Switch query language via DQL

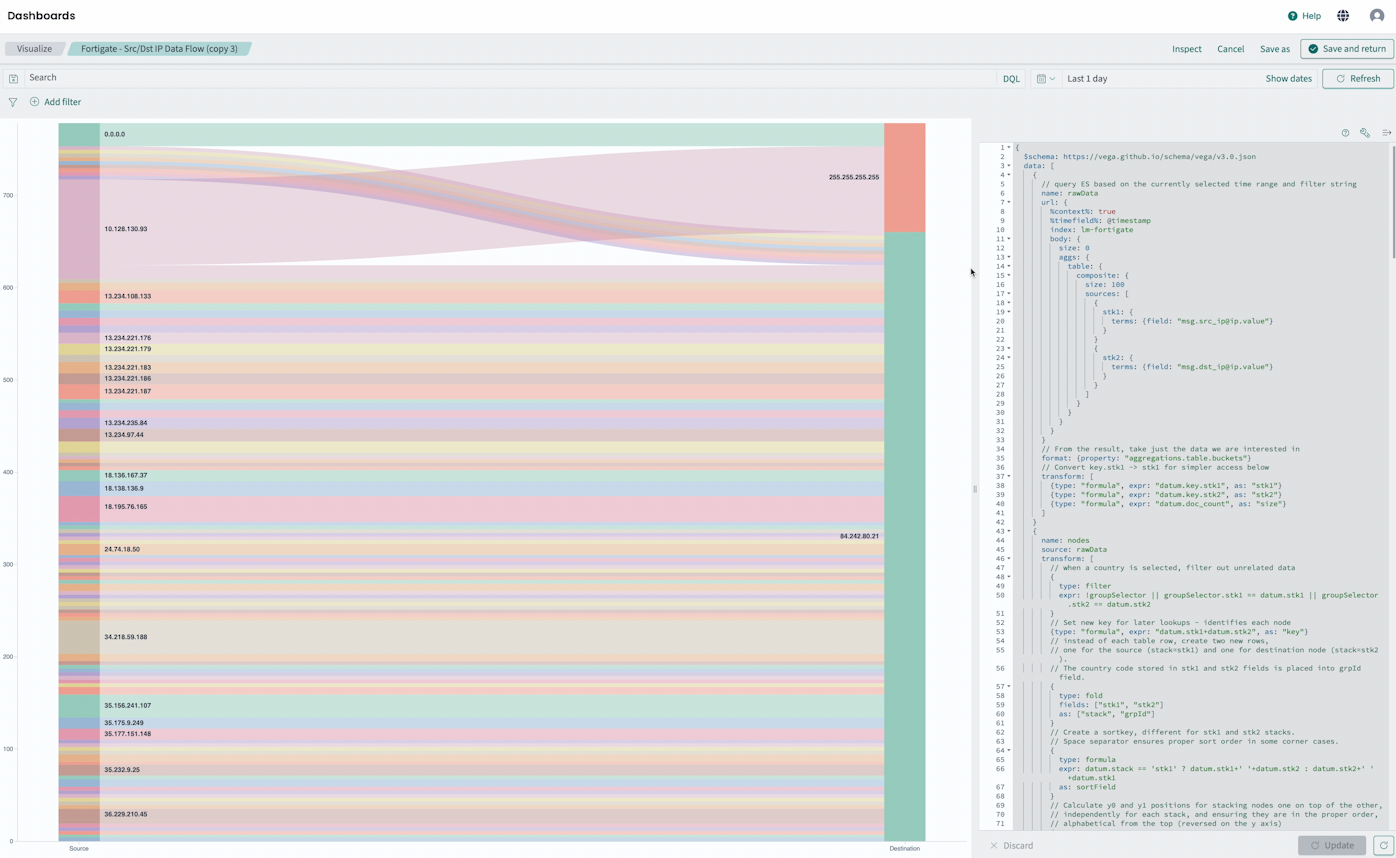(1011, 78)
